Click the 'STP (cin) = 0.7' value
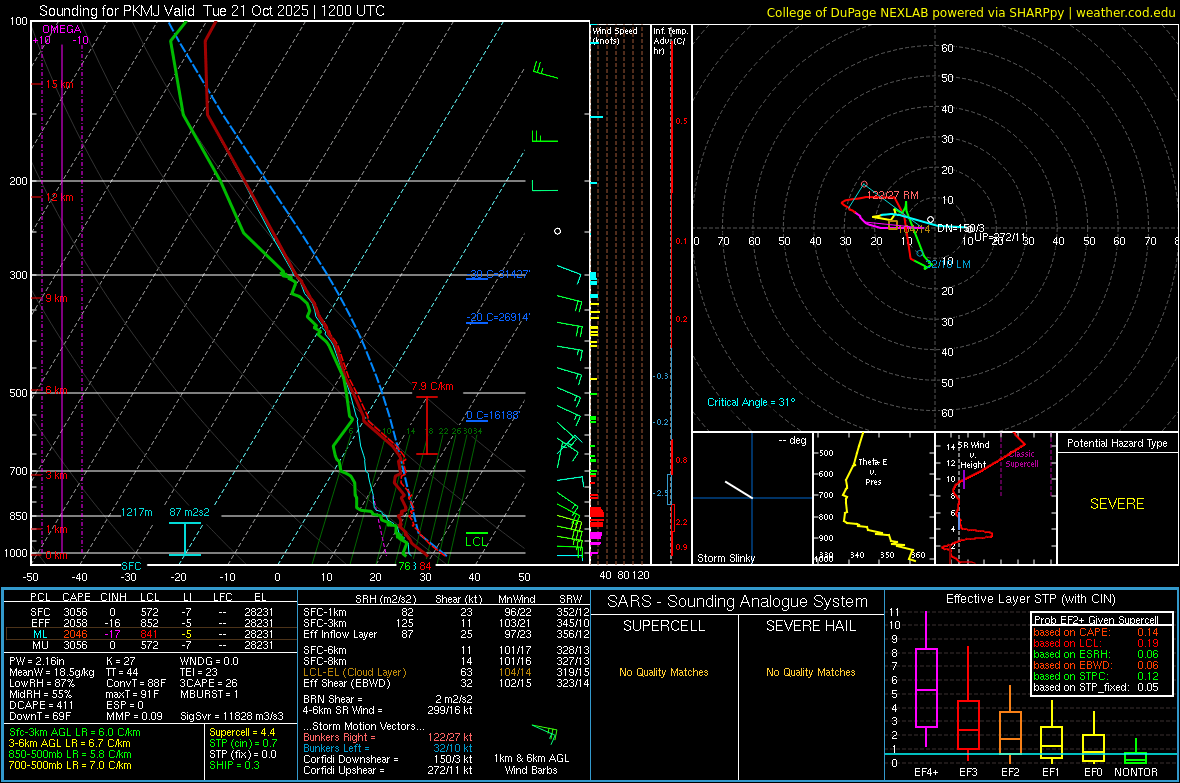 [243, 743]
